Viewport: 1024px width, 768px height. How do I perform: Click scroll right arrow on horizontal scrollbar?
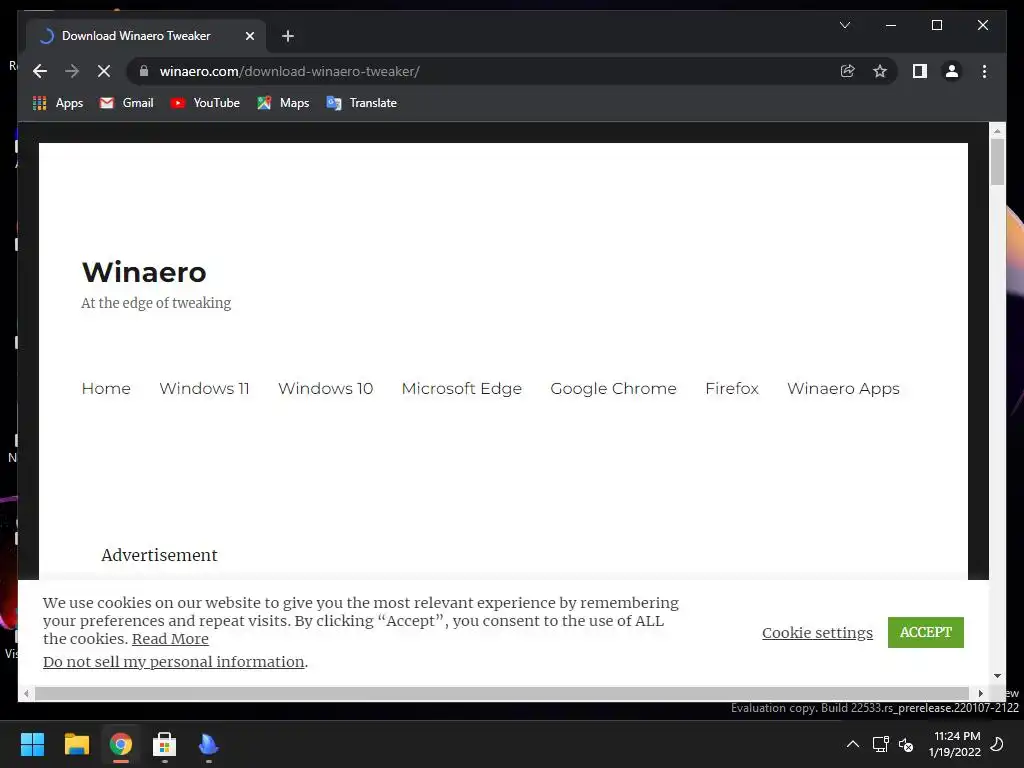click(980, 693)
